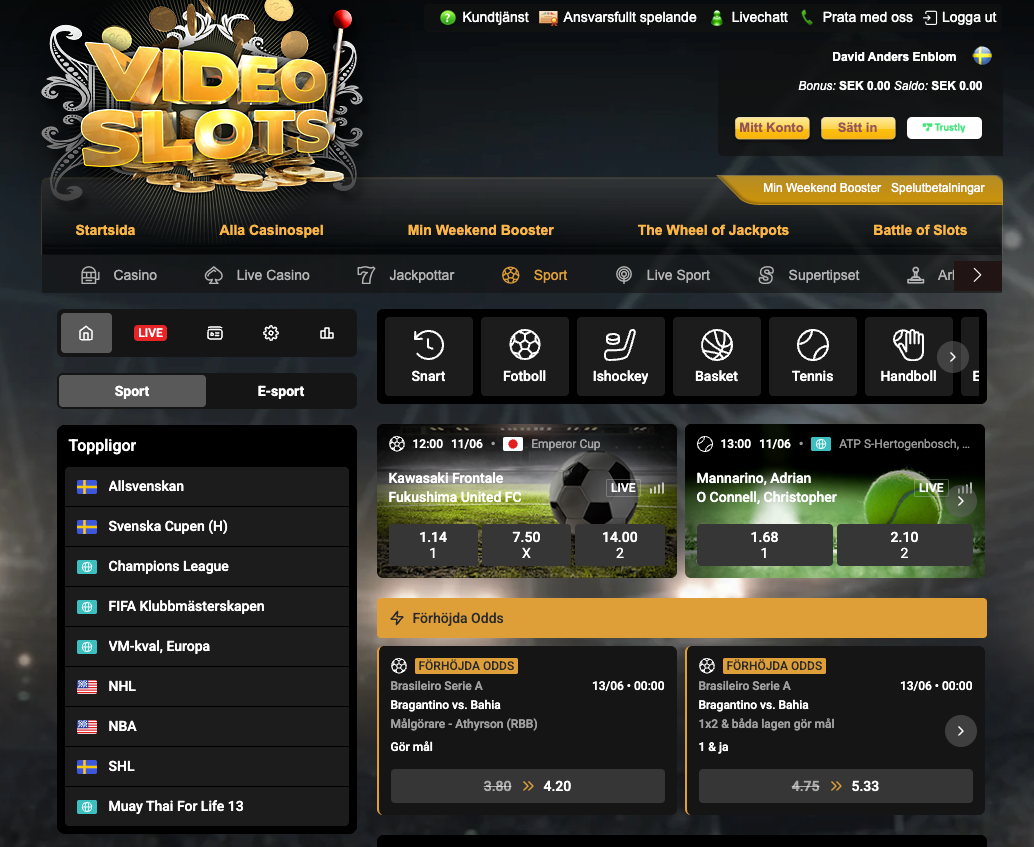Bet 1.68 on Mannarino, Adrian
The width and height of the screenshot is (1034, 847).
coord(764,545)
